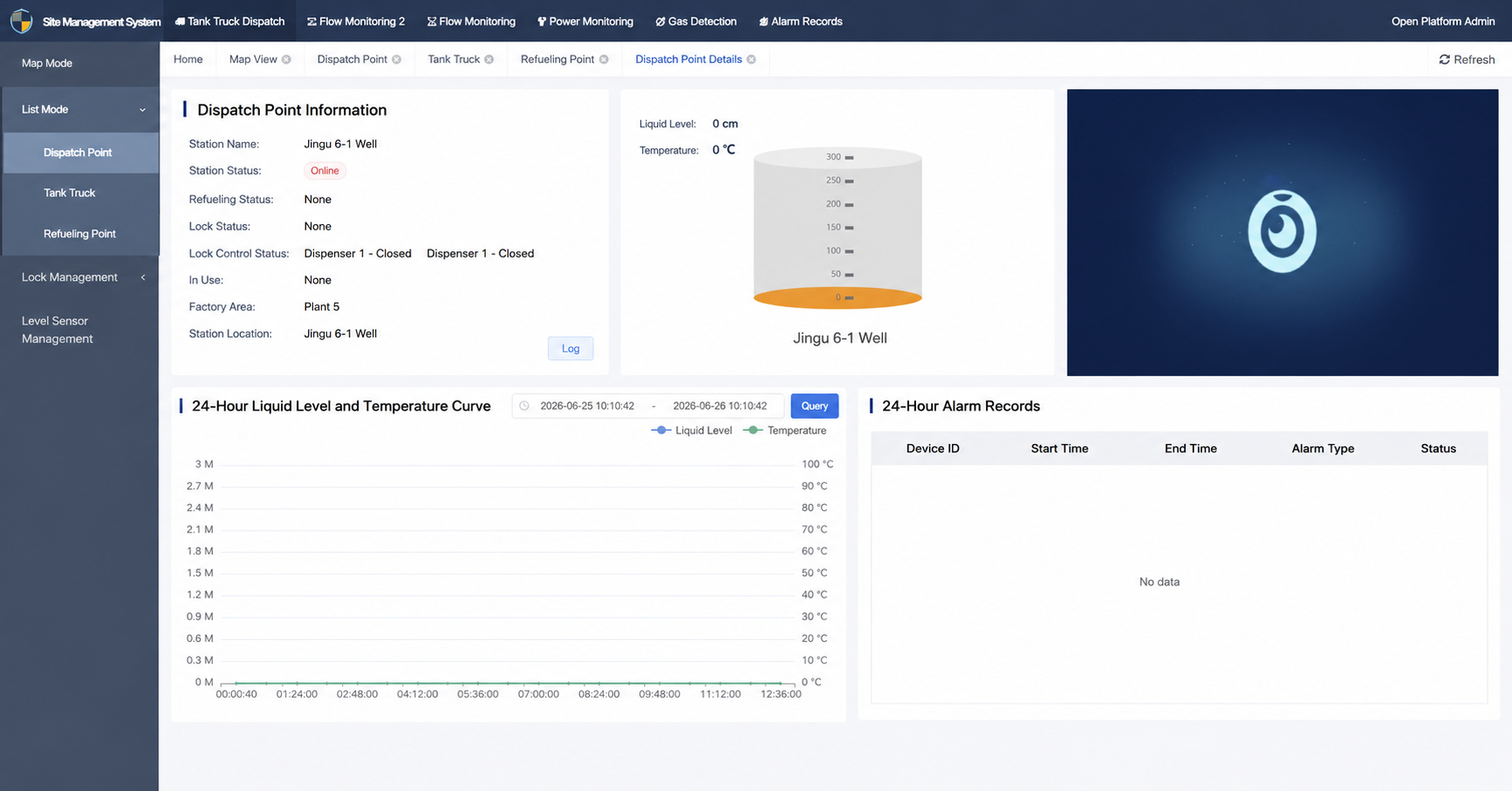Click the Open Platform Admin account
The image size is (1512, 791).
coord(1442,22)
